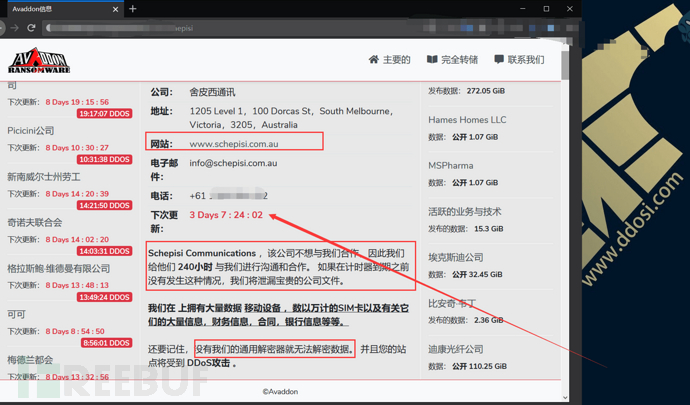Open 埃克斯迪公司 in right list
The image size is (690, 405).
coord(455,258)
